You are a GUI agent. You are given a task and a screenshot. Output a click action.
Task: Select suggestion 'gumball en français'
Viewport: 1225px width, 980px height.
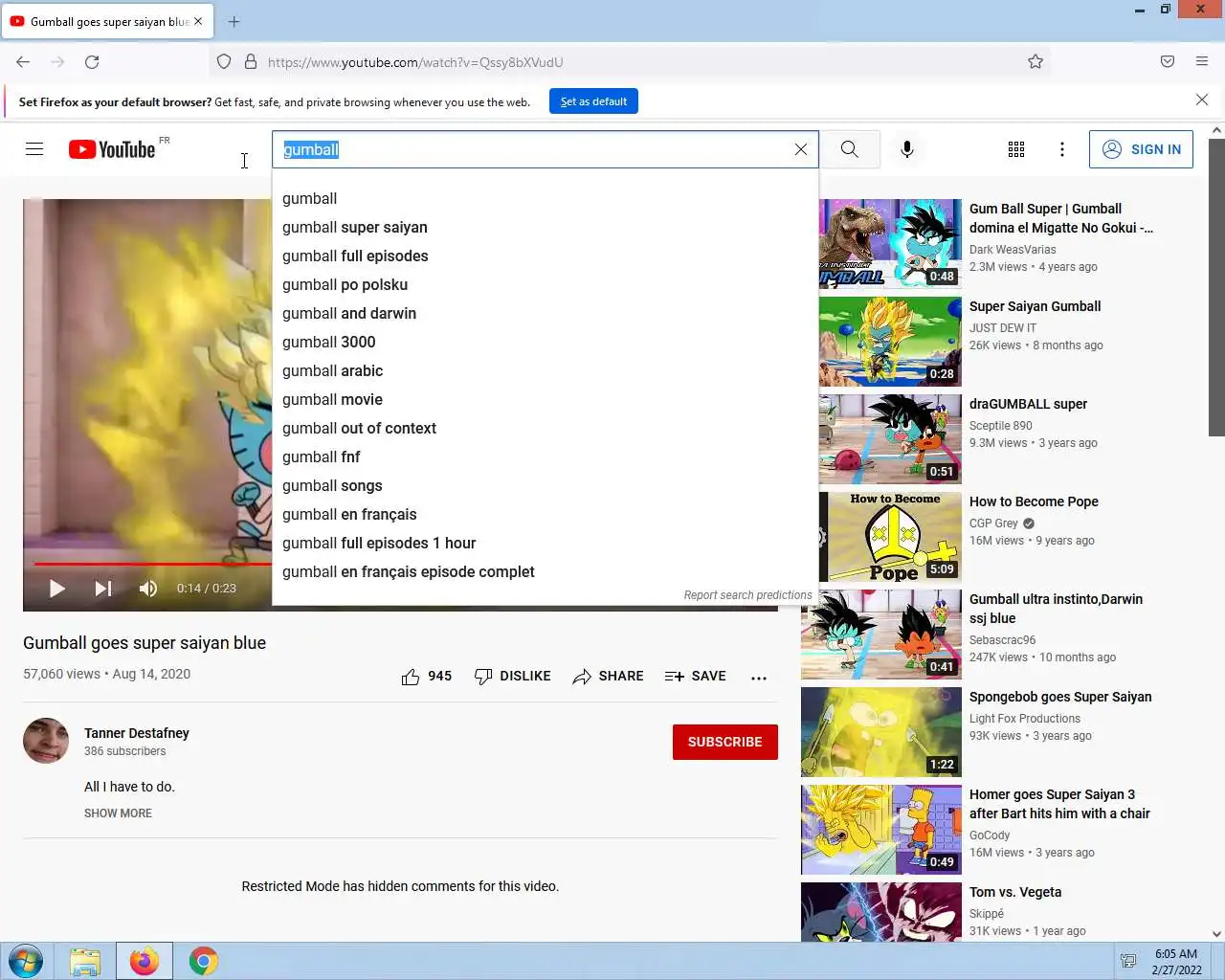(x=546, y=515)
